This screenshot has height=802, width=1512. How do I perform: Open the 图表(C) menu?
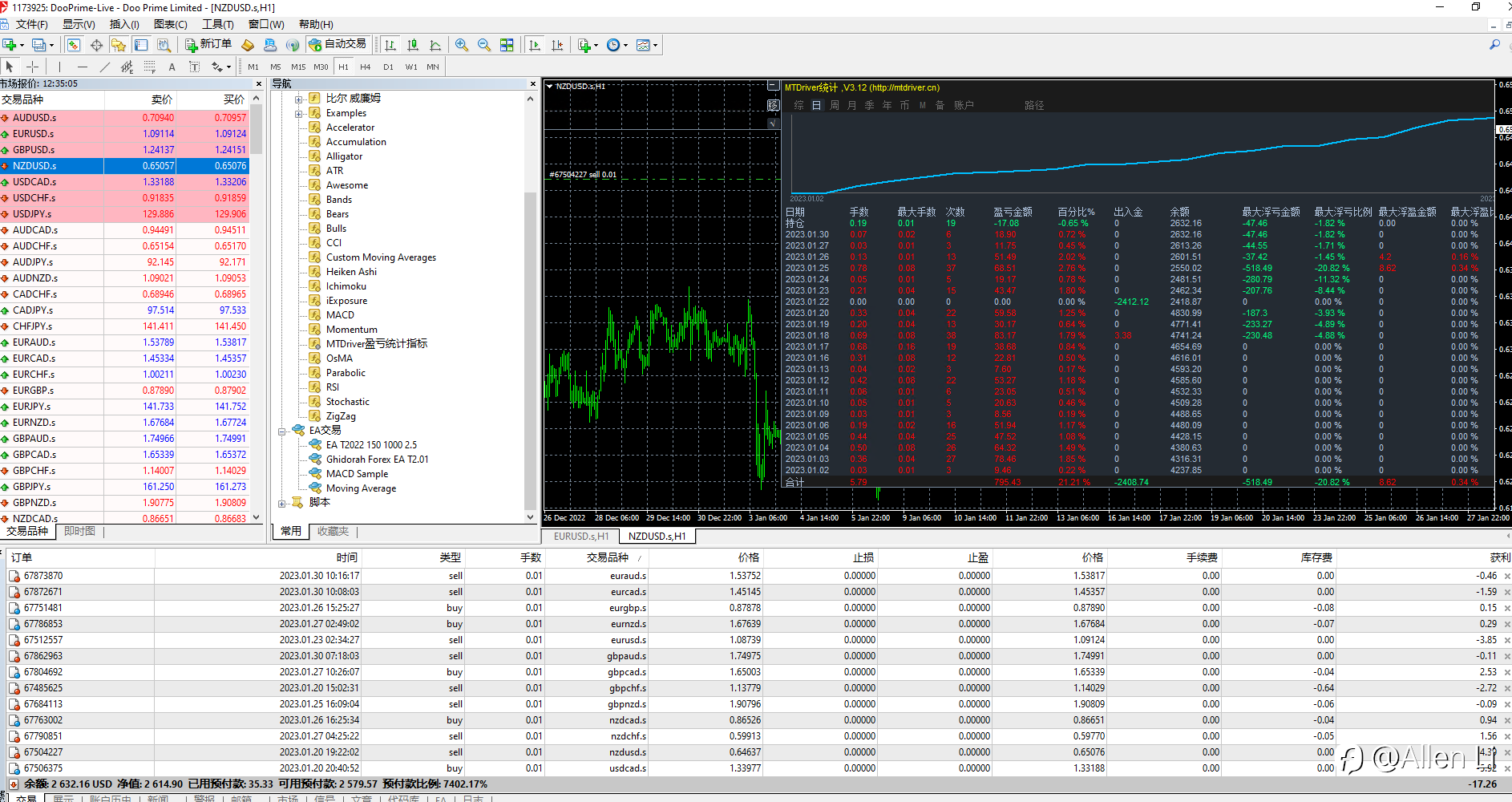170,24
